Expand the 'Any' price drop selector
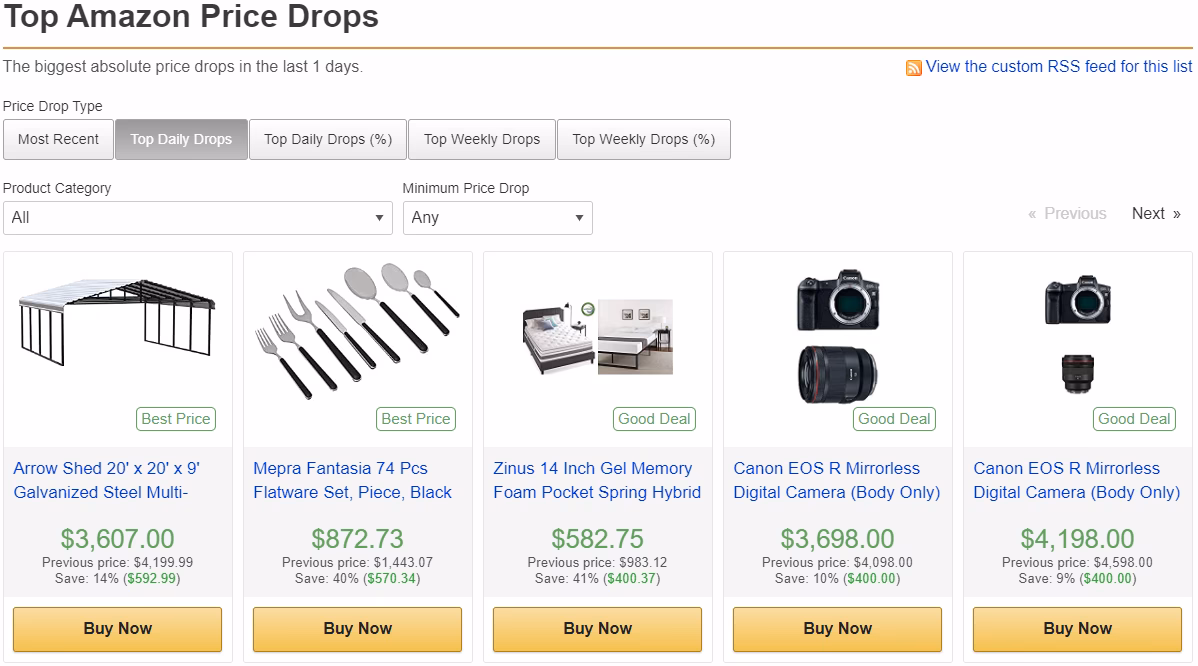This screenshot has width=1198, height=666. [x=497, y=217]
